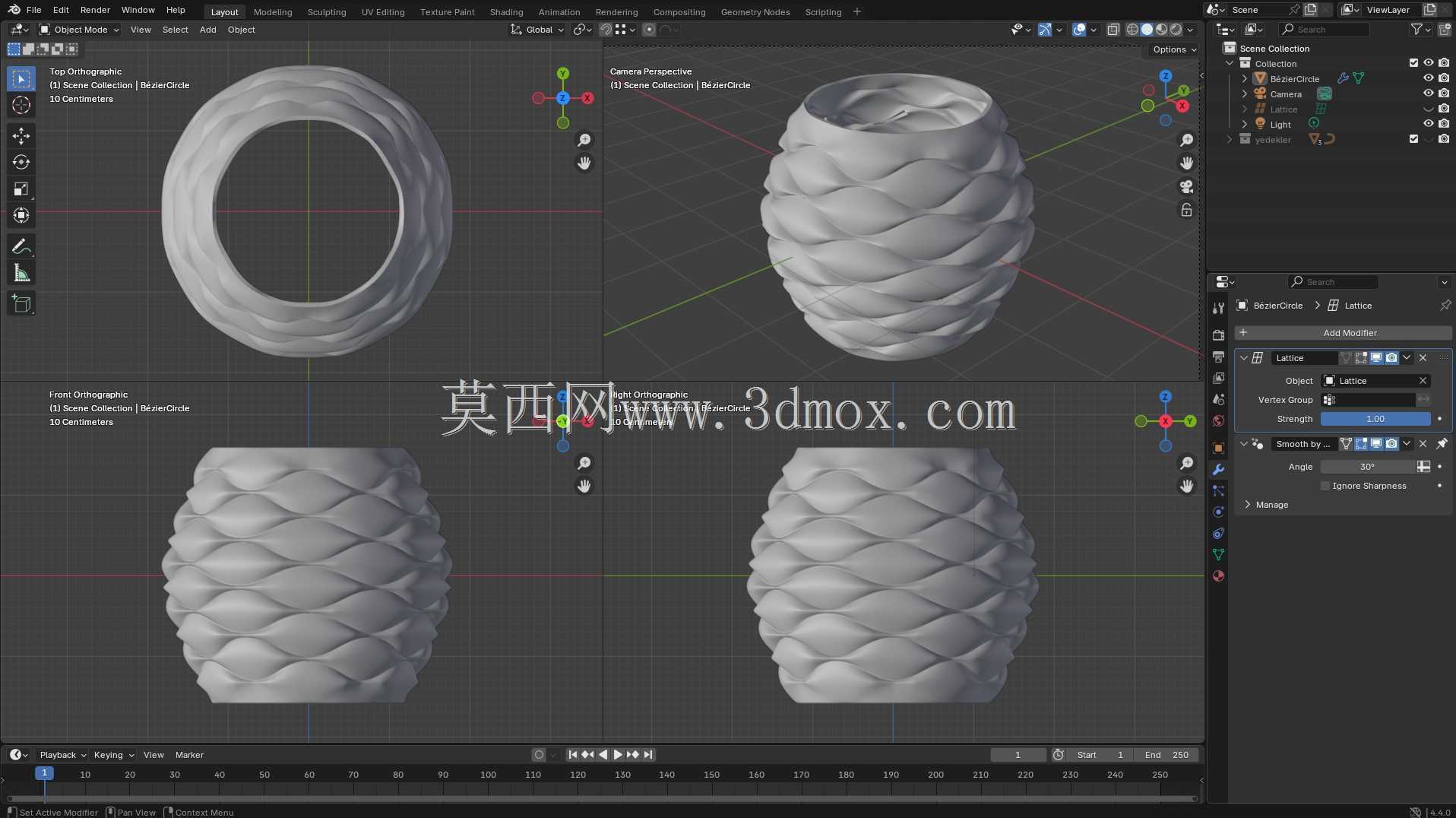Open the Output properties tab

(1218, 357)
